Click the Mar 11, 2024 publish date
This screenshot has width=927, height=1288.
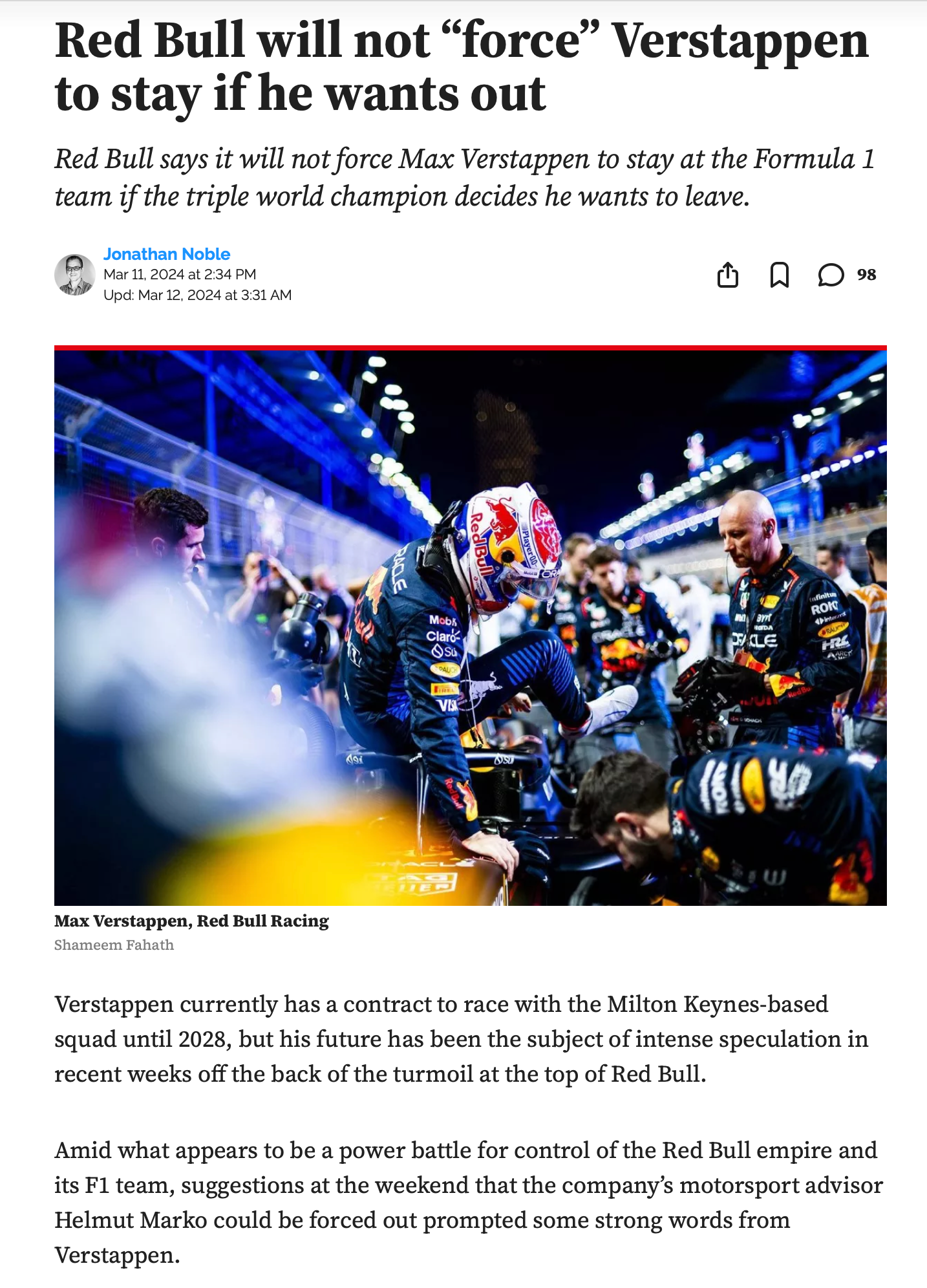[180, 274]
